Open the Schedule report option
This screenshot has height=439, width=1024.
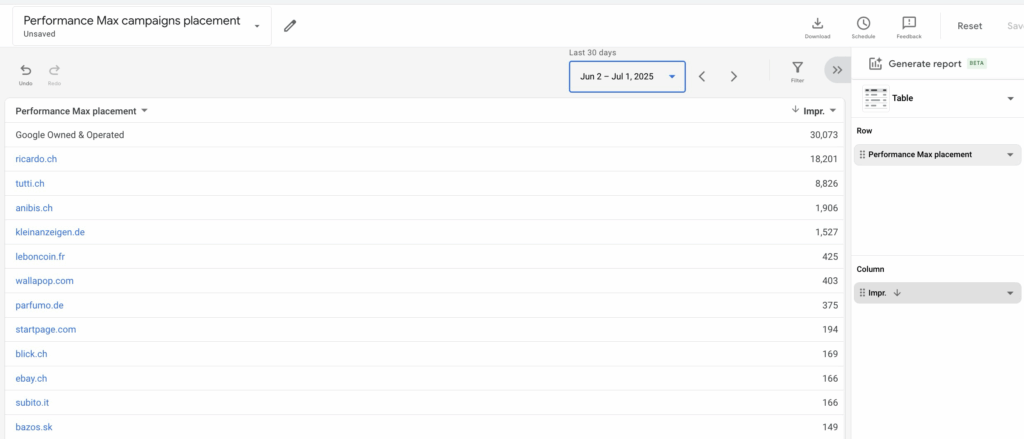click(x=862, y=27)
